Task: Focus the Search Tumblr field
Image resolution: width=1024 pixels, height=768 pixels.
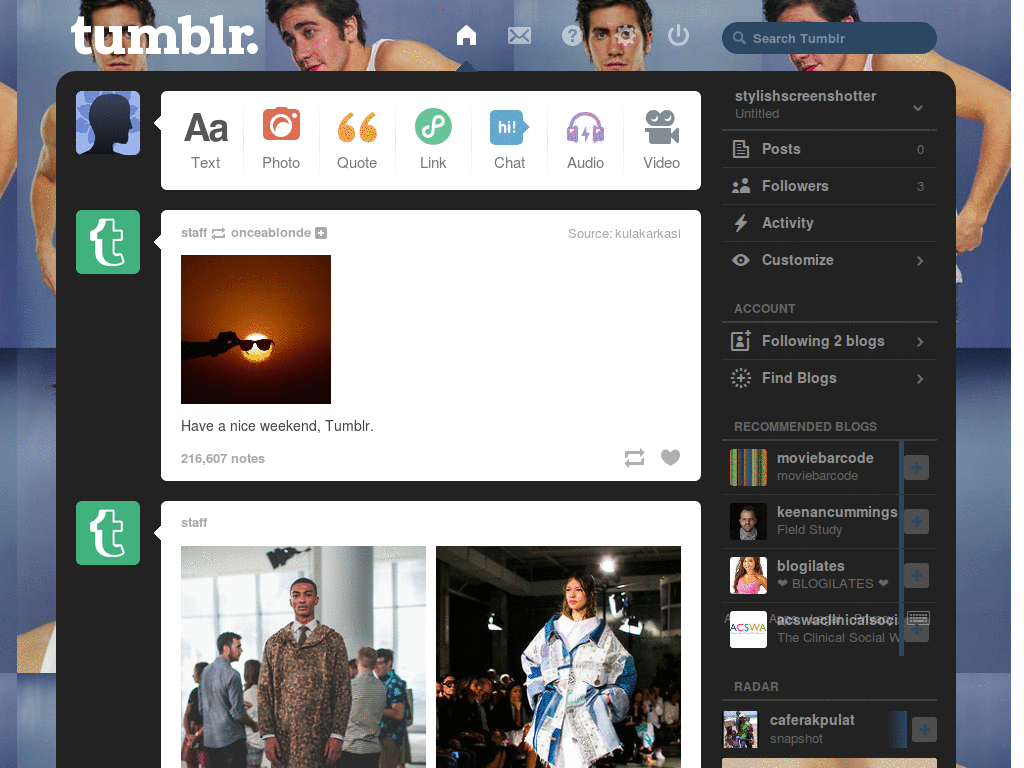Action: 829,38
